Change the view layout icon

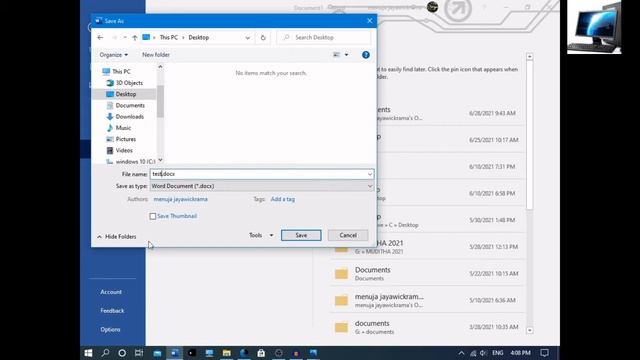pyautogui.click(x=337, y=55)
